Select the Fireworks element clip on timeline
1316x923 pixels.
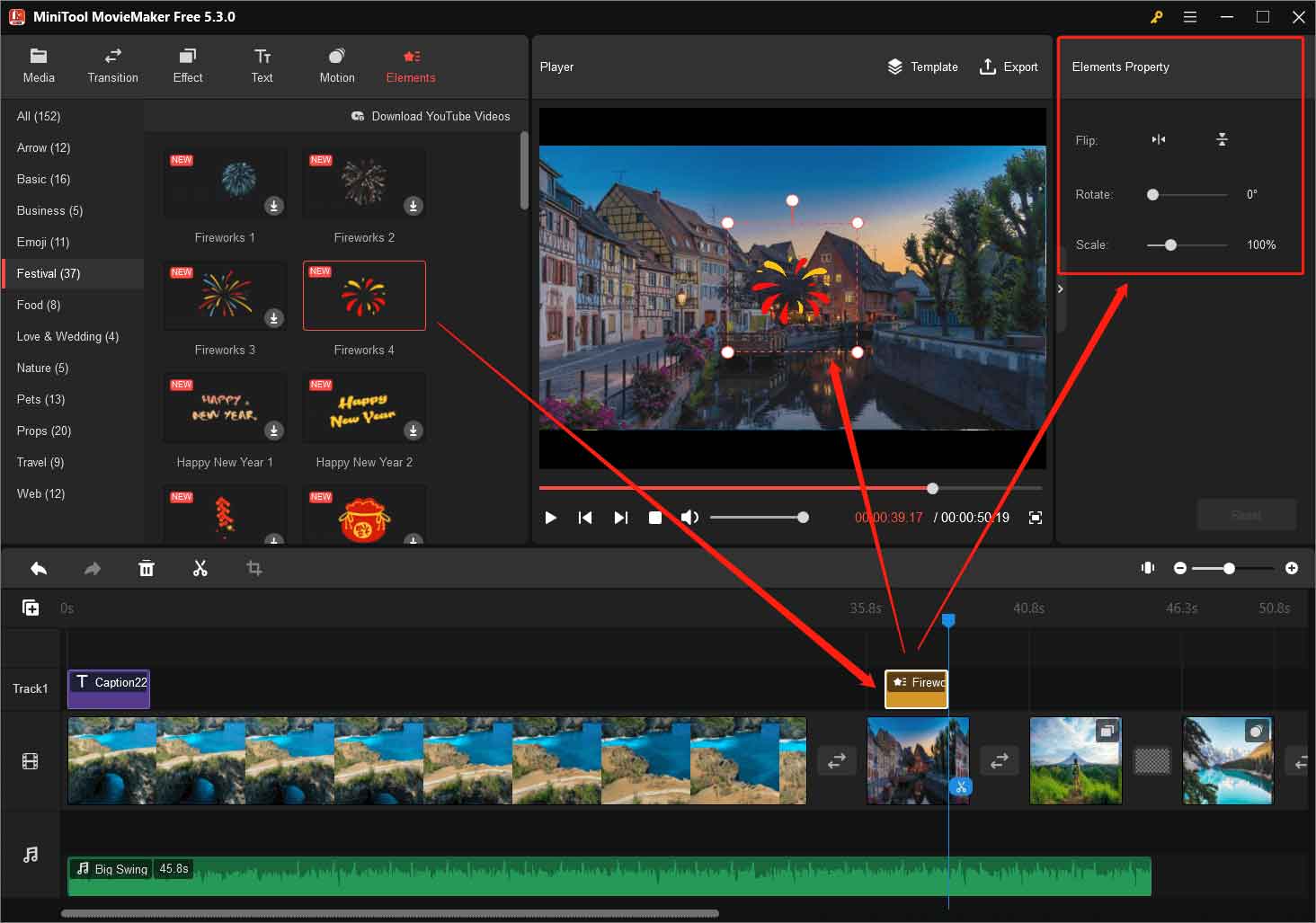click(x=916, y=689)
